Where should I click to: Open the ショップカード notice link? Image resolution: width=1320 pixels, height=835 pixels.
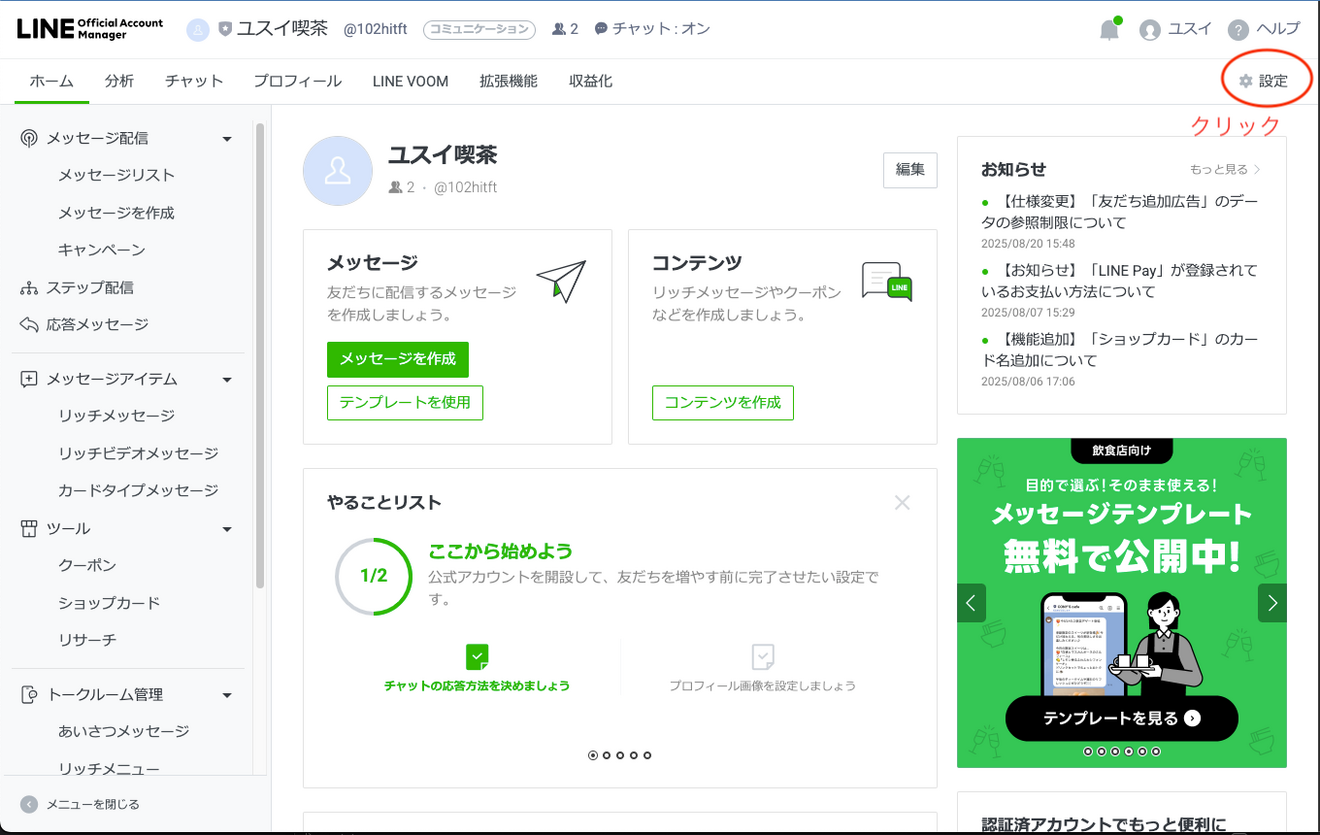[x=1120, y=350]
